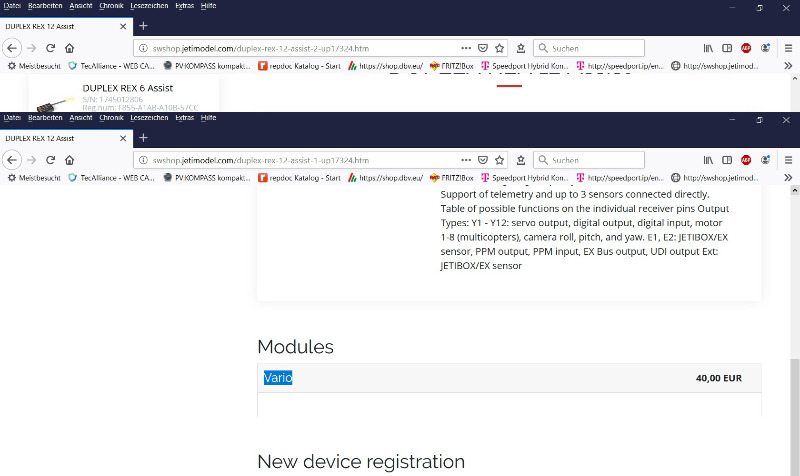Save to Pocket in lower address bar

coord(483,160)
